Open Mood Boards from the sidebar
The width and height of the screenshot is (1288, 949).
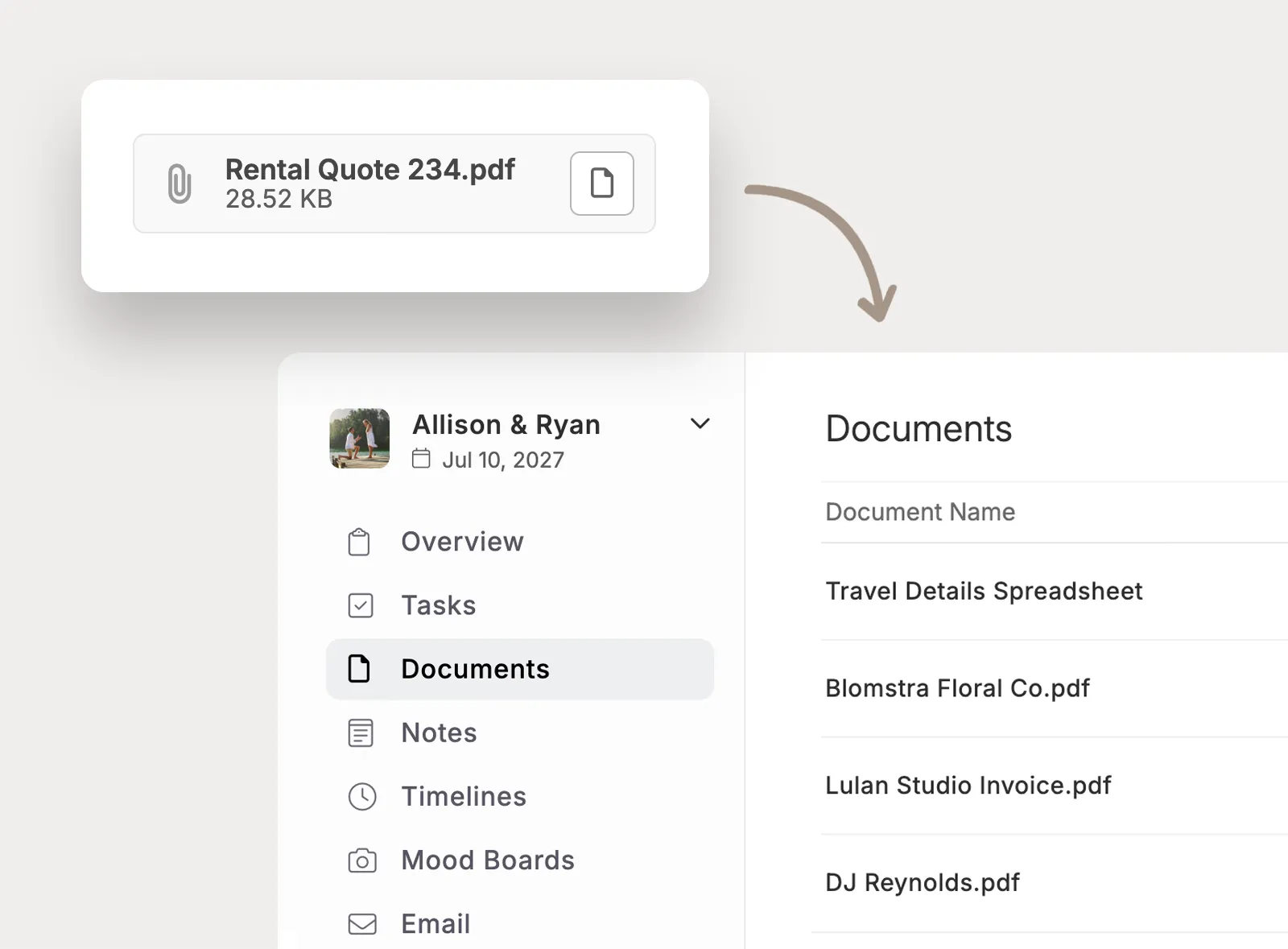[x=520, y=860]
